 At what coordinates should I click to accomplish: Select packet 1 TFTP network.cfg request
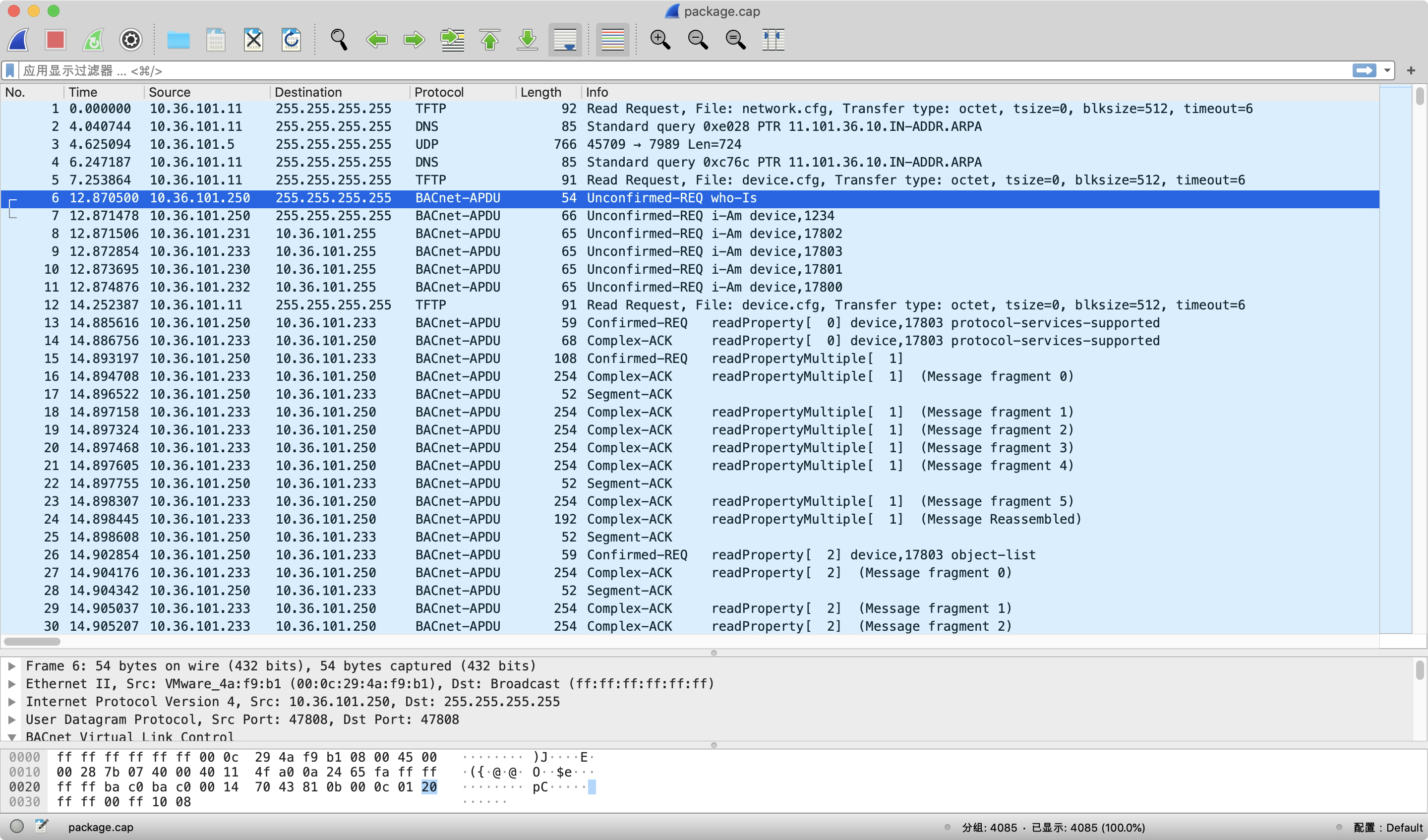coord(690,109)
